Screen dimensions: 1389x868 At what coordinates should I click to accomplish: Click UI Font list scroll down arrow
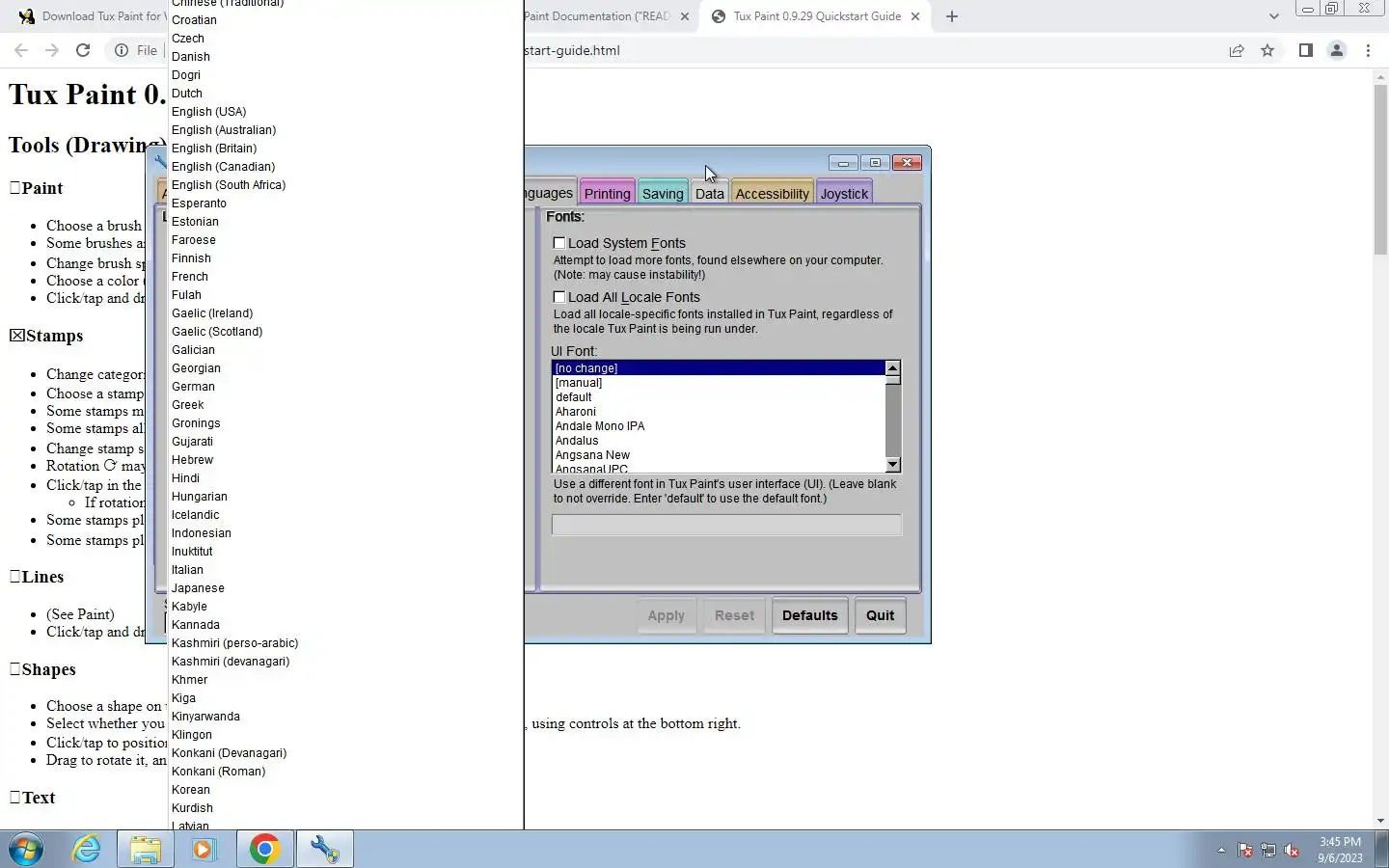tap(893, 465)
